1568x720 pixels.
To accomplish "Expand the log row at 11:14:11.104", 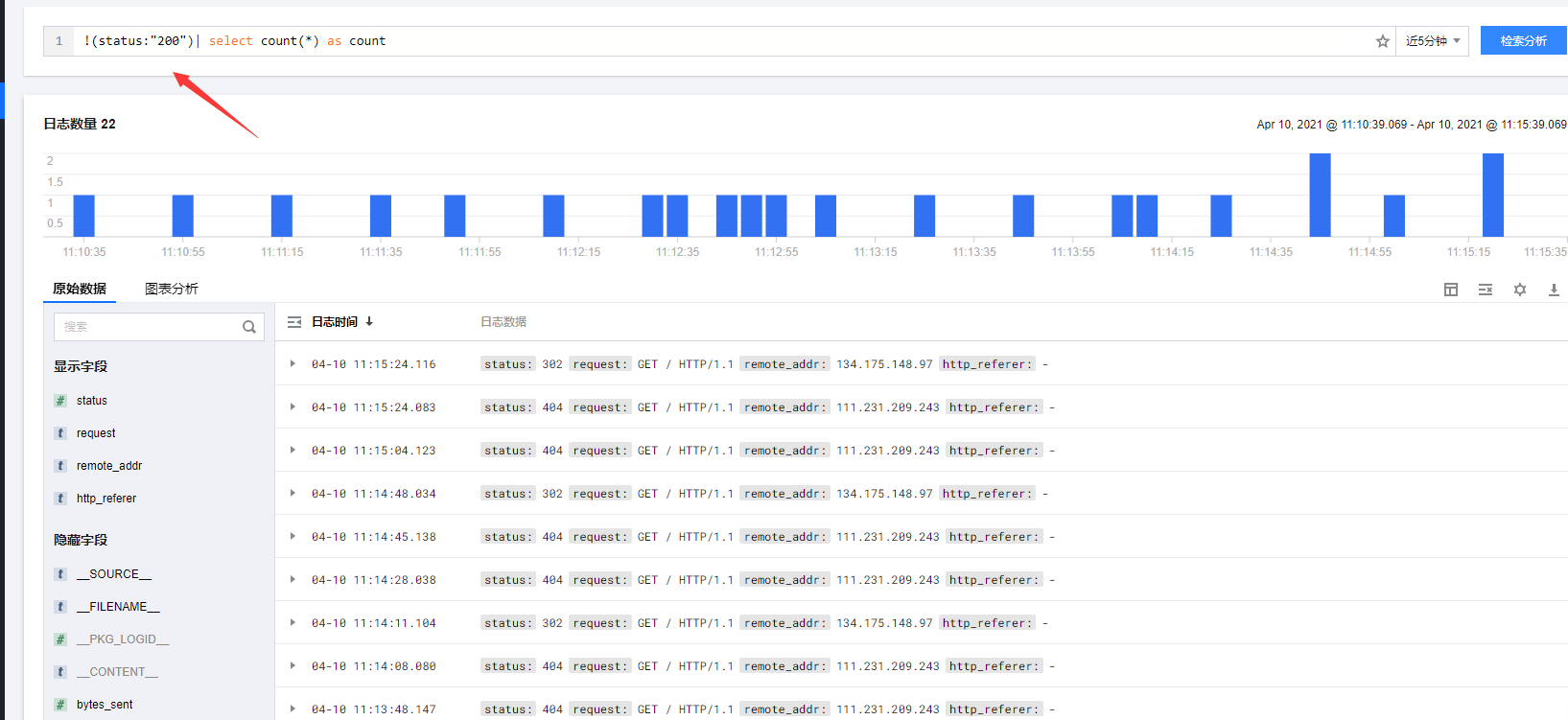I will click(293, 622).
